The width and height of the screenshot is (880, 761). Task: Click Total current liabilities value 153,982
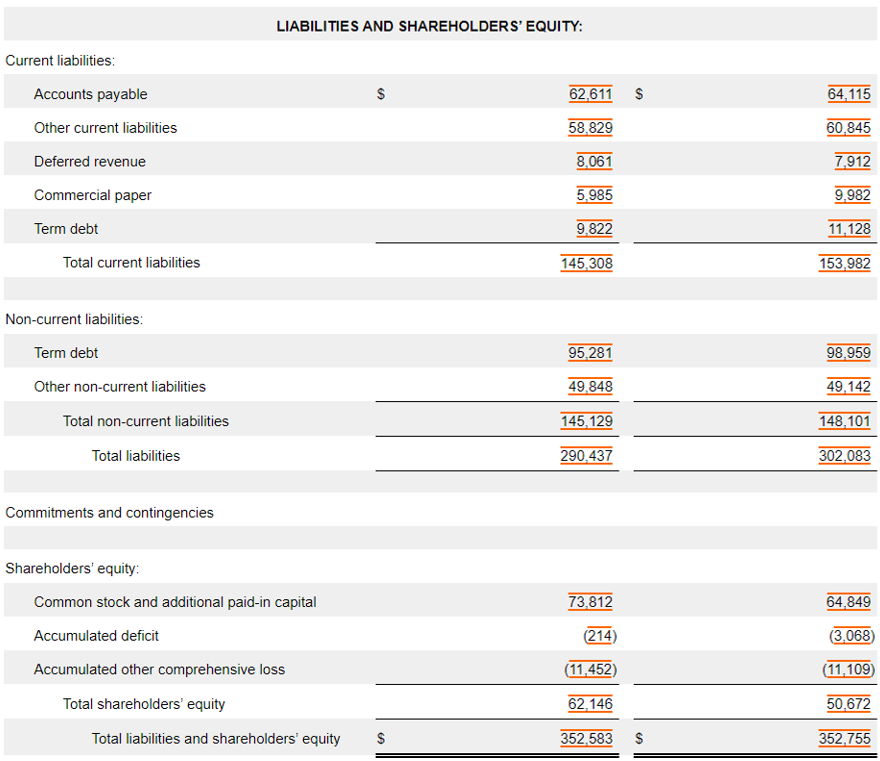(x=845, y=263)
